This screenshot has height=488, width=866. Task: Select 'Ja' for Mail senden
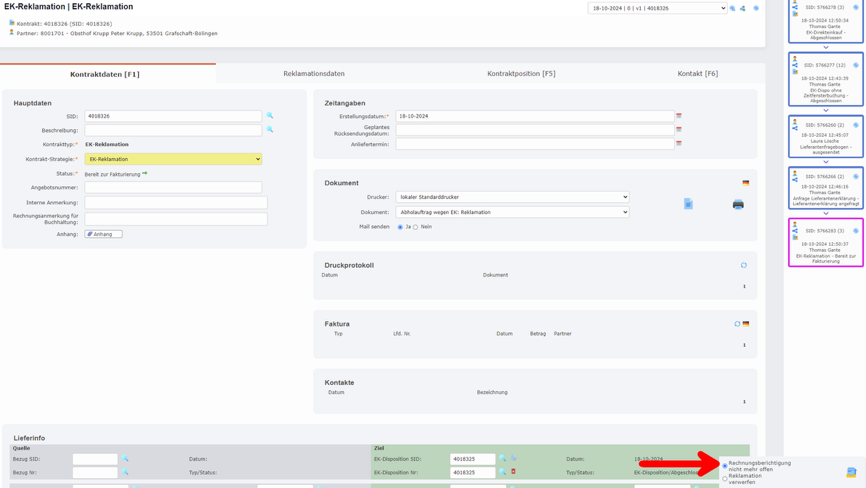[x=401, y=227]
